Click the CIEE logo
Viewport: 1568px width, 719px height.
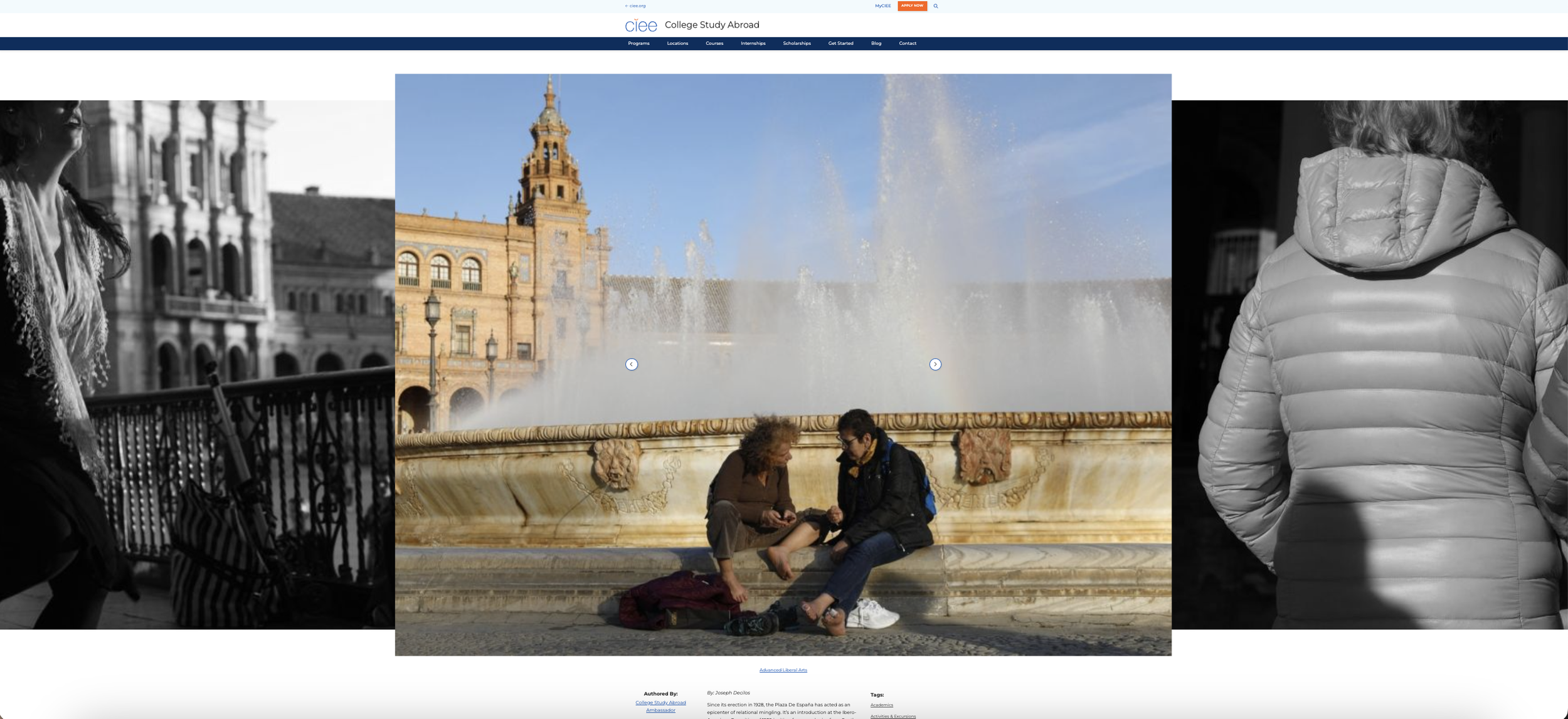point(640,25)
